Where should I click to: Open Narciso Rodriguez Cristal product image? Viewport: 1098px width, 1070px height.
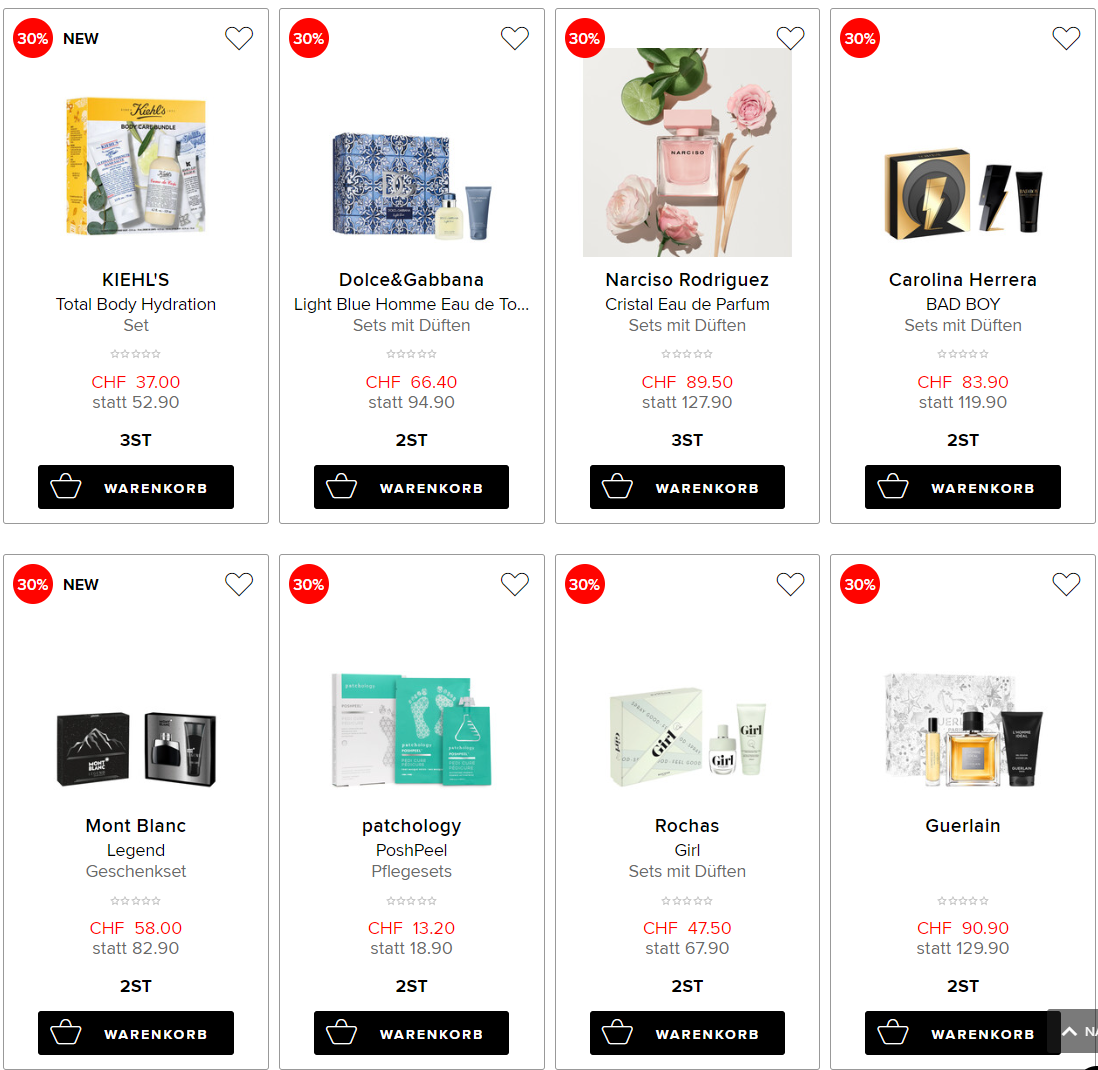(x=687, y=152)
